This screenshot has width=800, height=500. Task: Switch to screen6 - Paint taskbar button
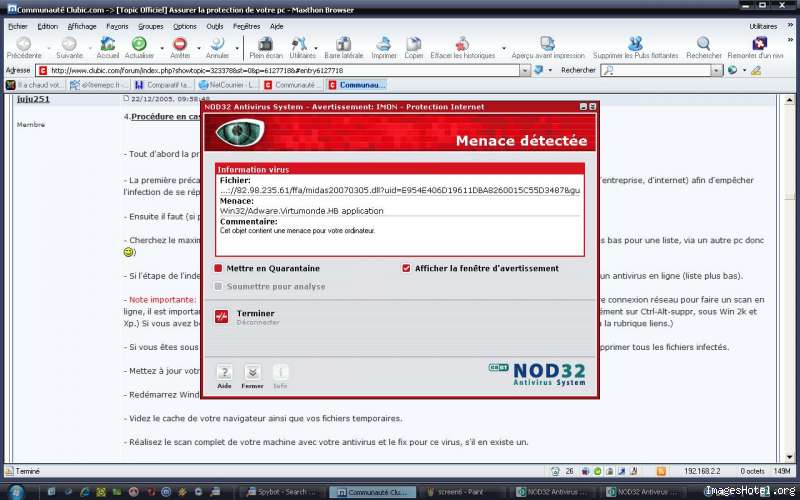460,492
